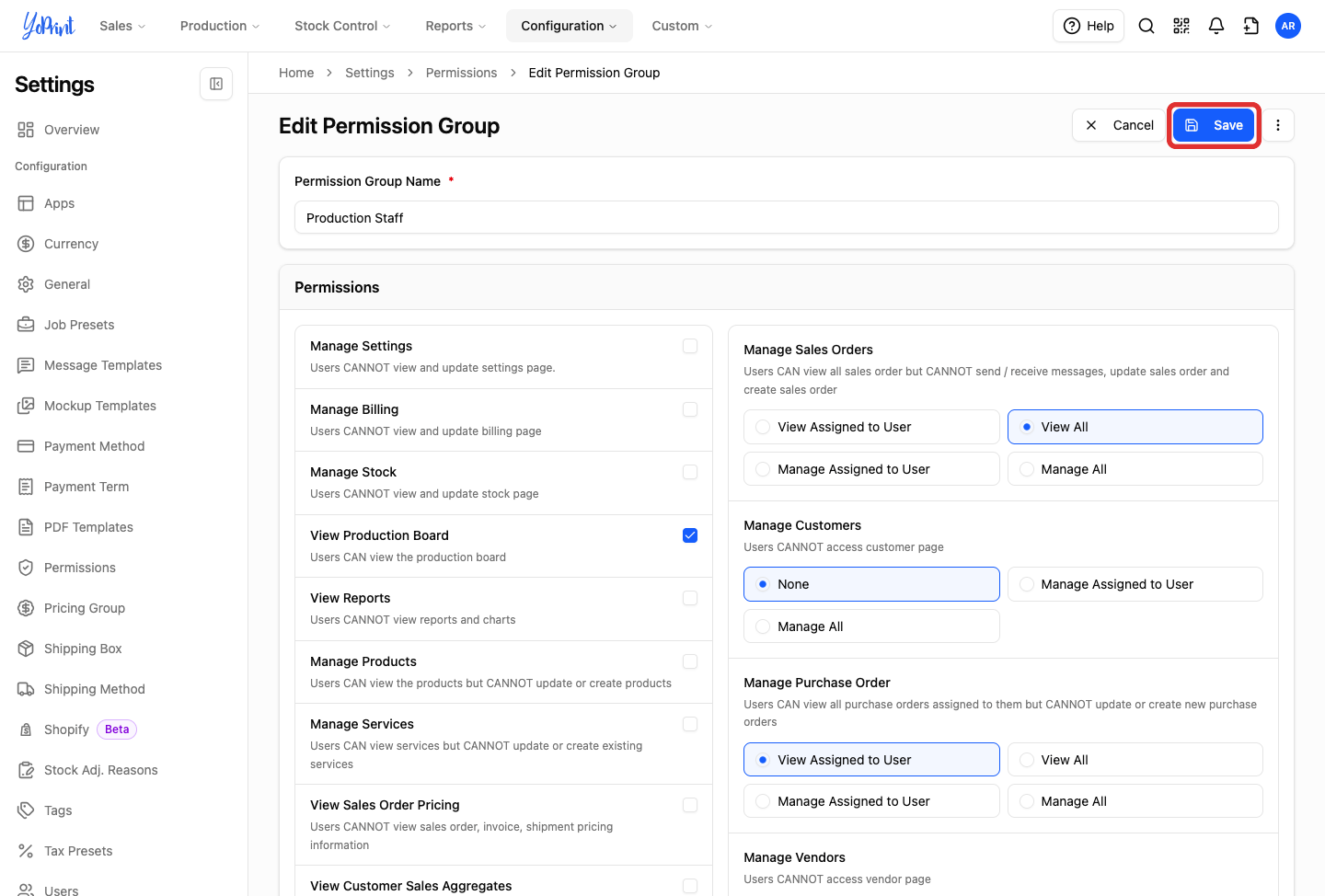This screenshot has width=1325, height=896.
Task: Collapse the Settings sidebar panel
Action: [x=216, y=84]
